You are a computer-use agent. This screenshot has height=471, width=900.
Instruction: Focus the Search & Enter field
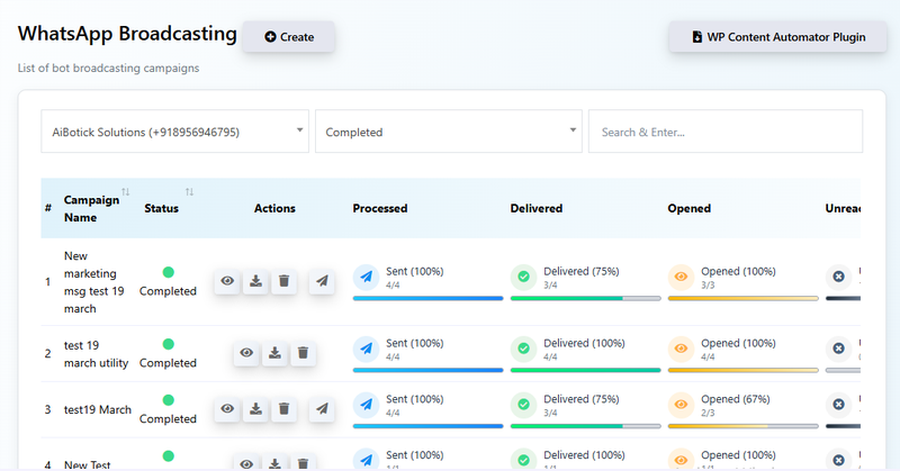[x=725, y=132]
